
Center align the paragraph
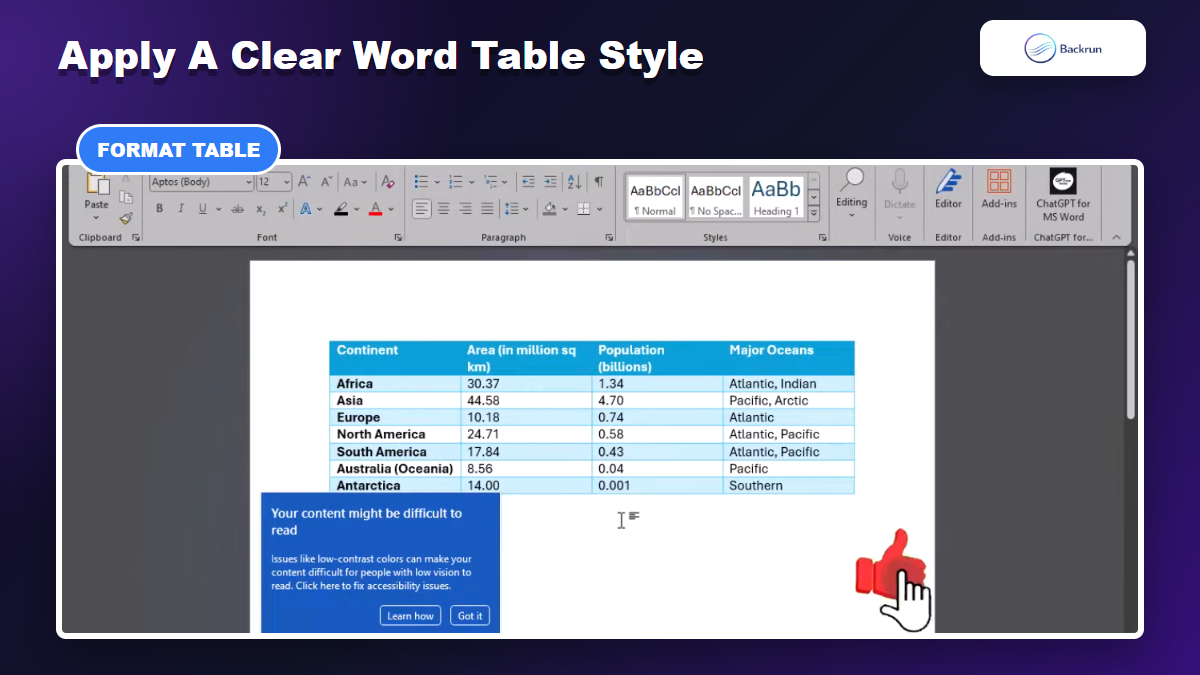click(444, 209)
